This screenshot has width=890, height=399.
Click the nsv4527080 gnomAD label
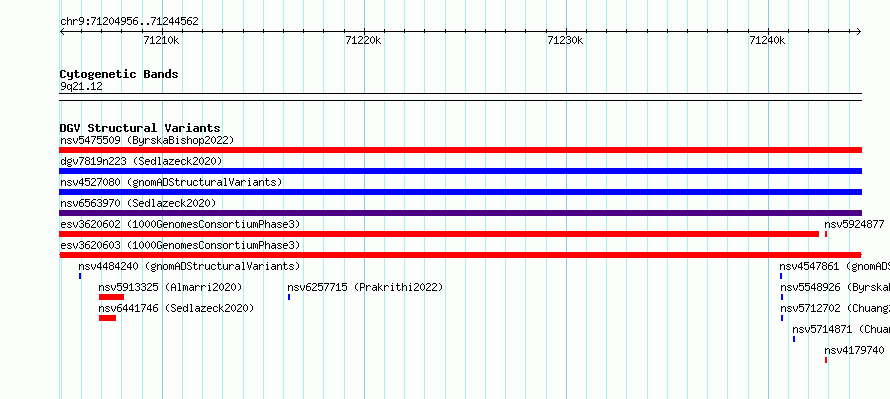tap(171, 182)
